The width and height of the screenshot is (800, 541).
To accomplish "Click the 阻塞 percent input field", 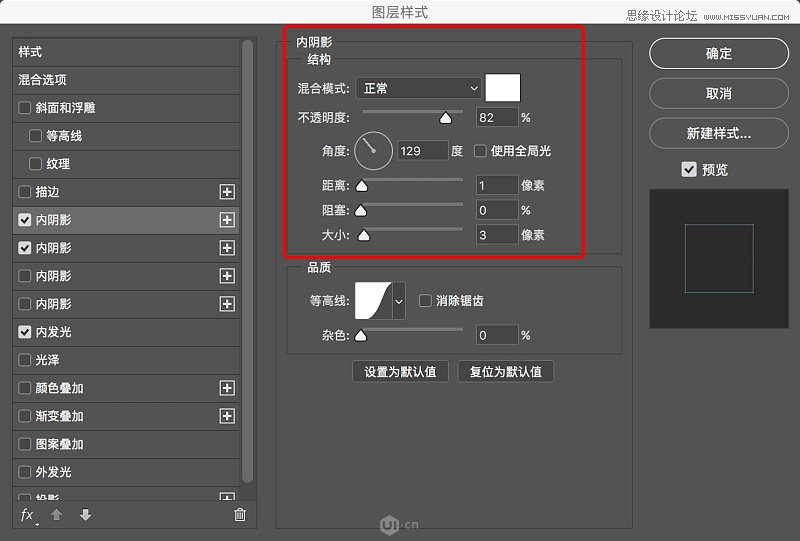I will 497,210.
